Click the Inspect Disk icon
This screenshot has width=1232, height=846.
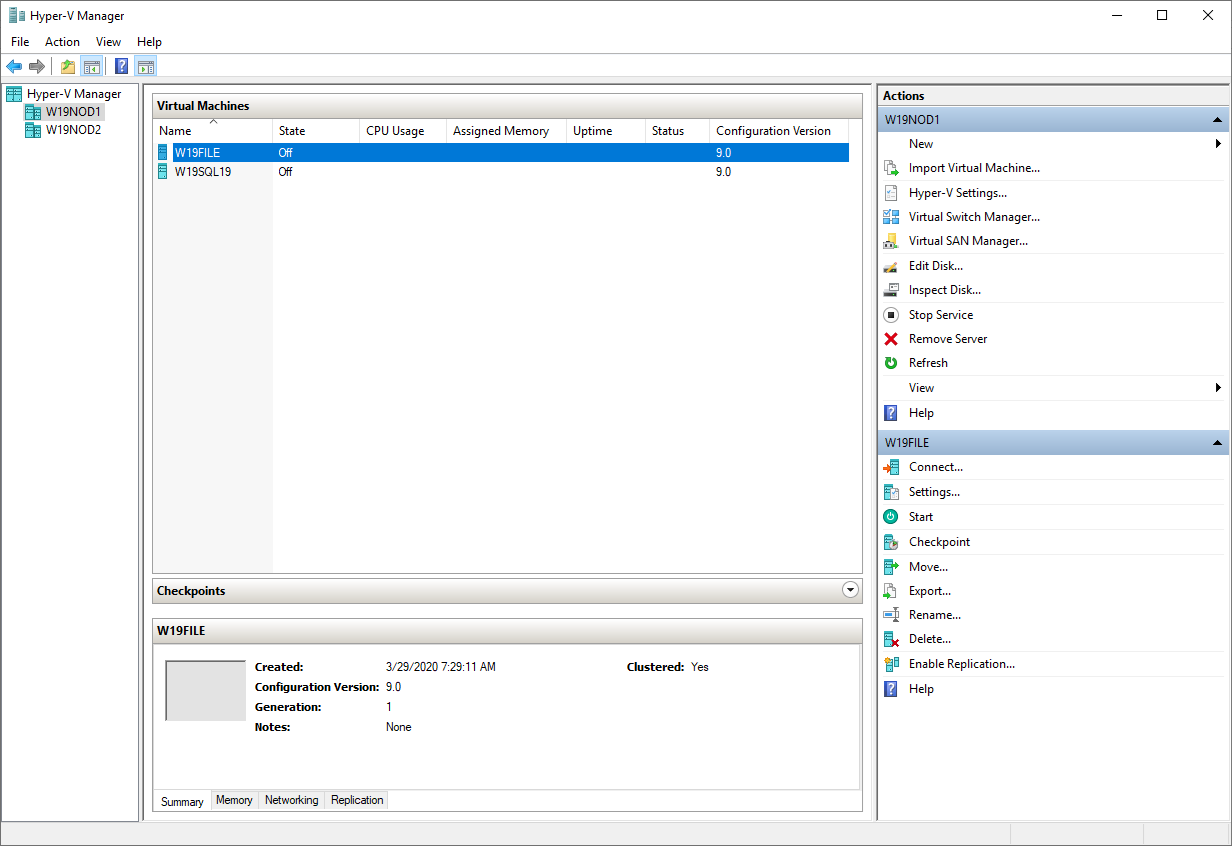tap(891, 290)
